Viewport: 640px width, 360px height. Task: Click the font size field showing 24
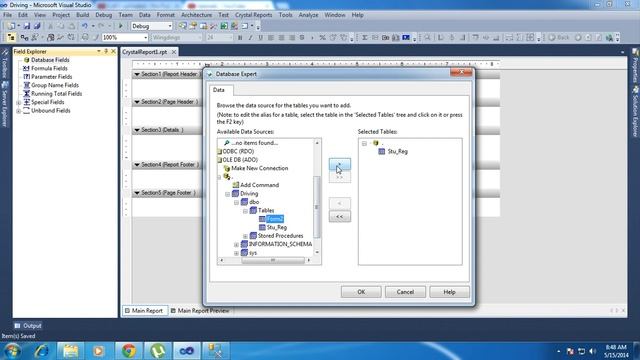tap(219, 38)
